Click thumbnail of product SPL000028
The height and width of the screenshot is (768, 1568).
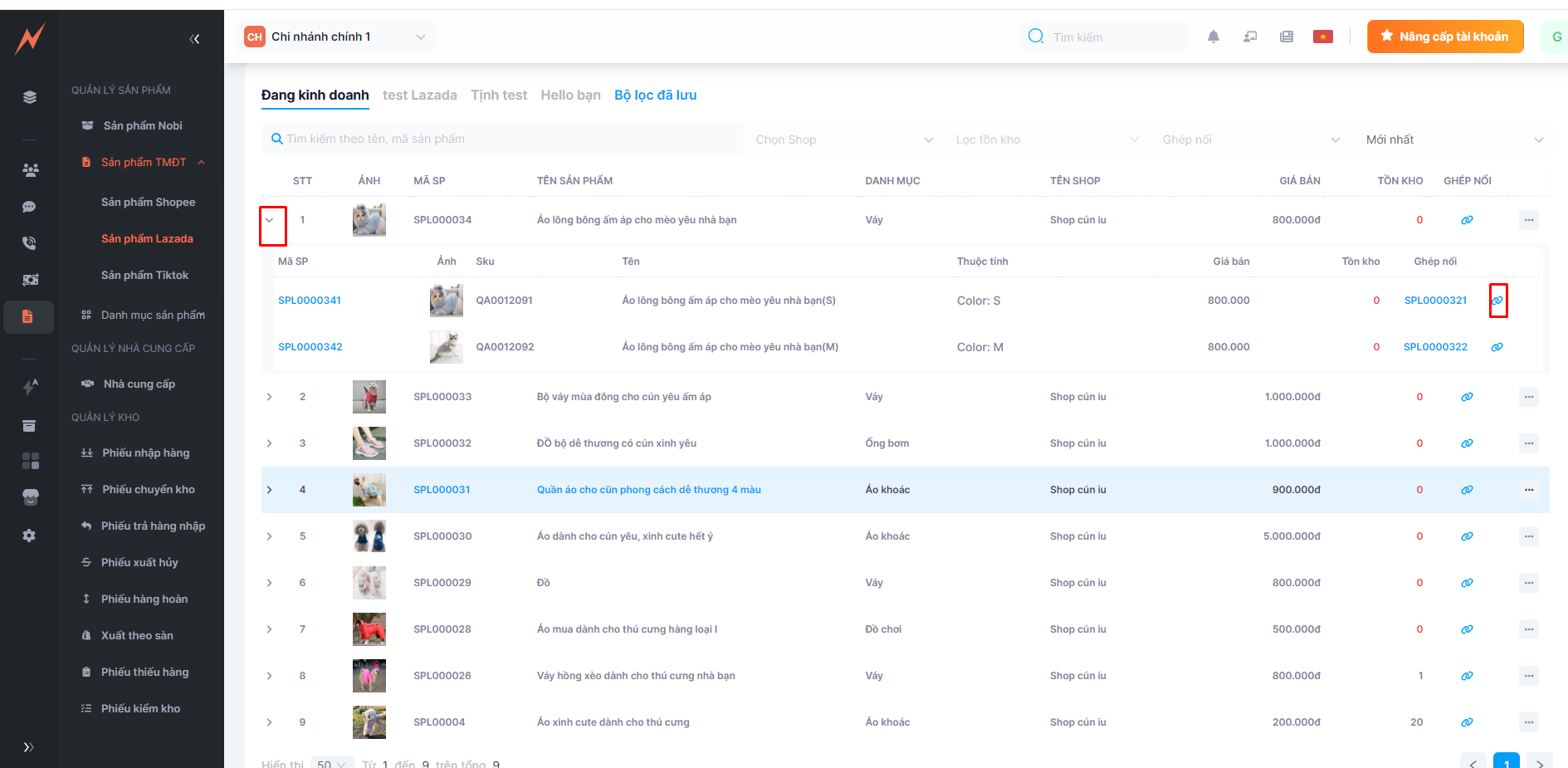coord(369,629)
